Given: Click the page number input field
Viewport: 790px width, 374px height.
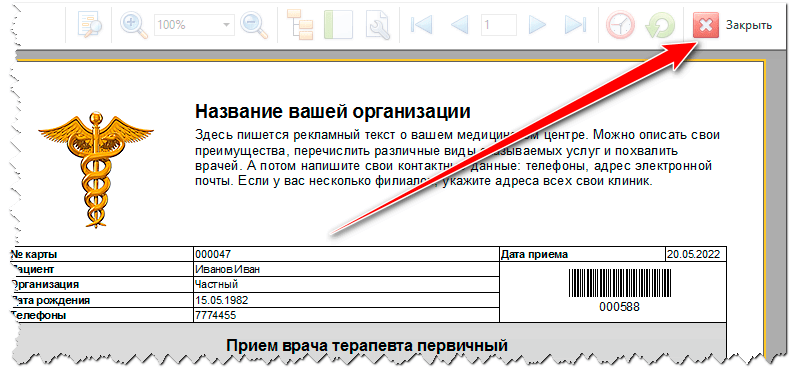Looking at the screenshot, I should pos(499,24).
